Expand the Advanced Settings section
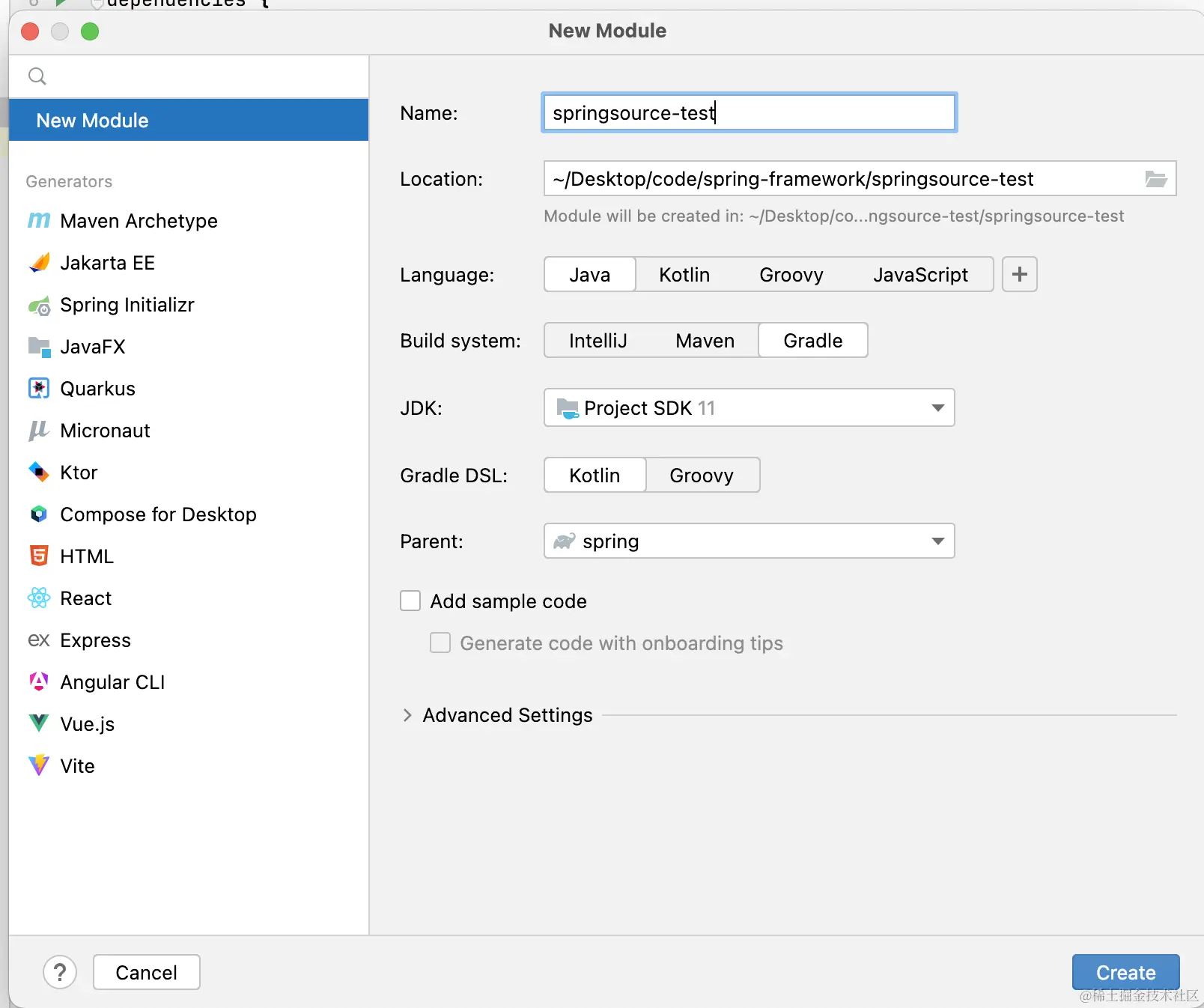Screen dimensions: 1204x1008 pos(407,715)
